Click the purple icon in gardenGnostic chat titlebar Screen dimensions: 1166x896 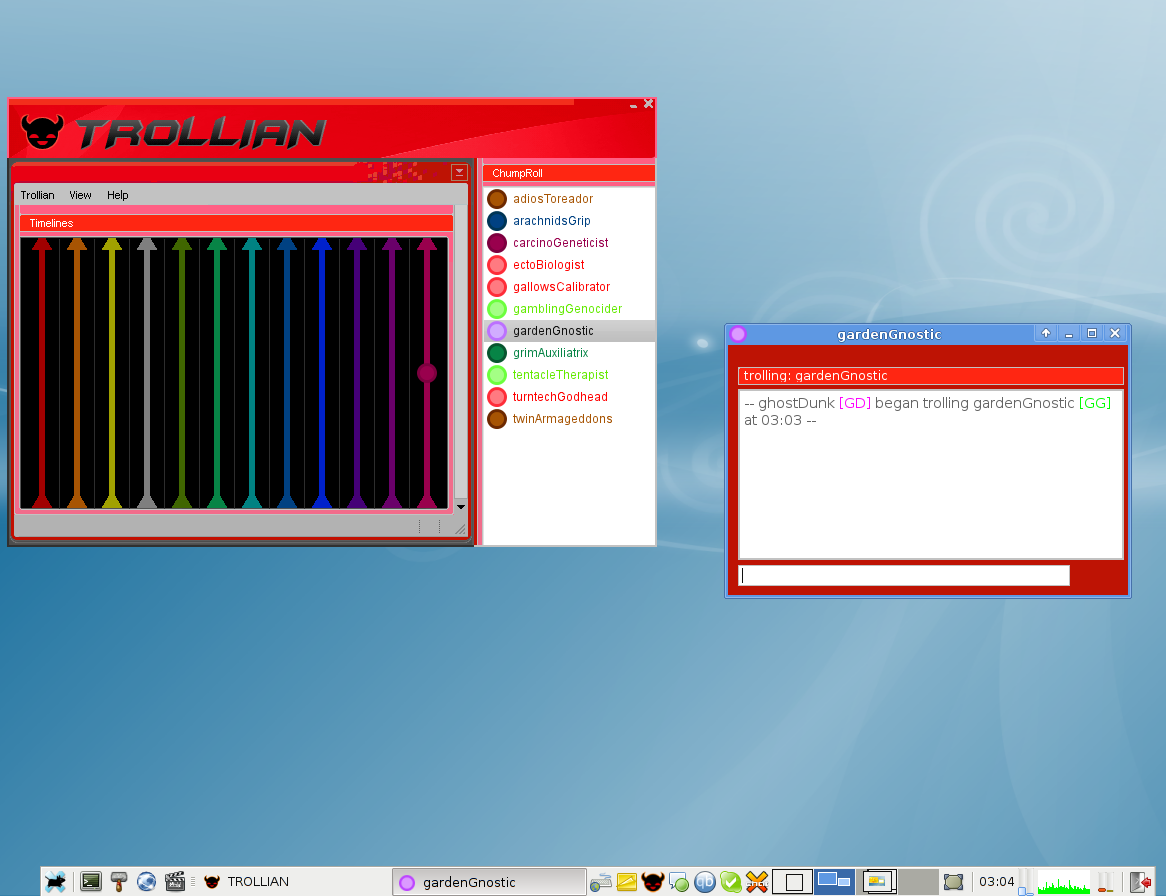pos(738,334)
